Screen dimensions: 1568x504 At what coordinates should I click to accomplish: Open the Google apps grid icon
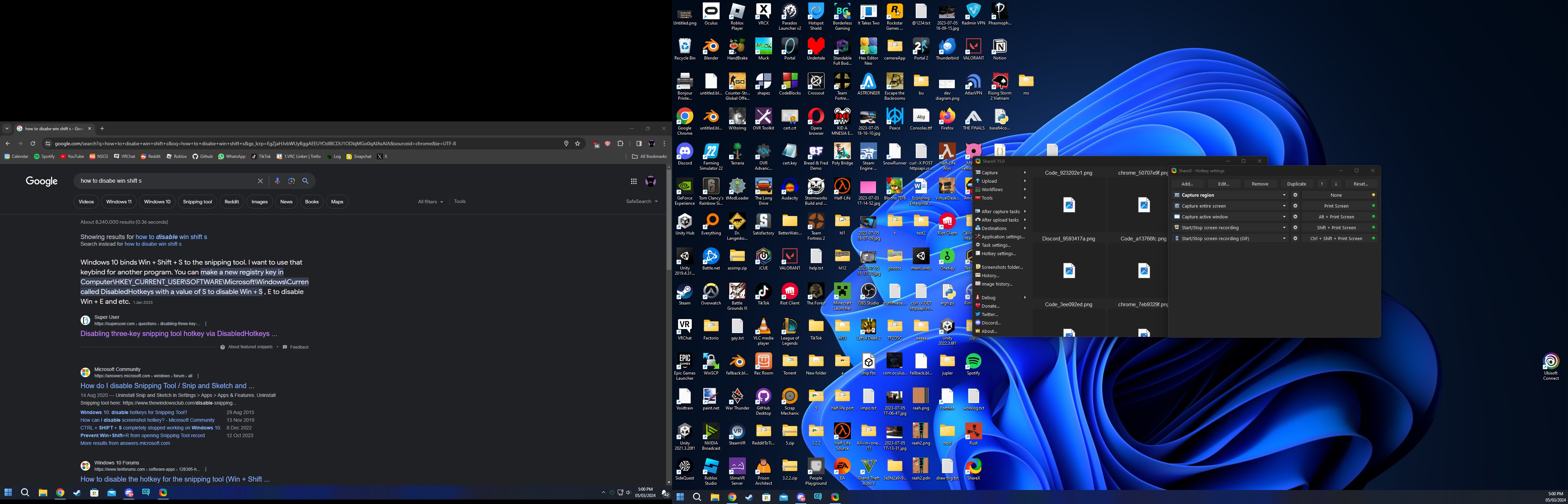633,181
